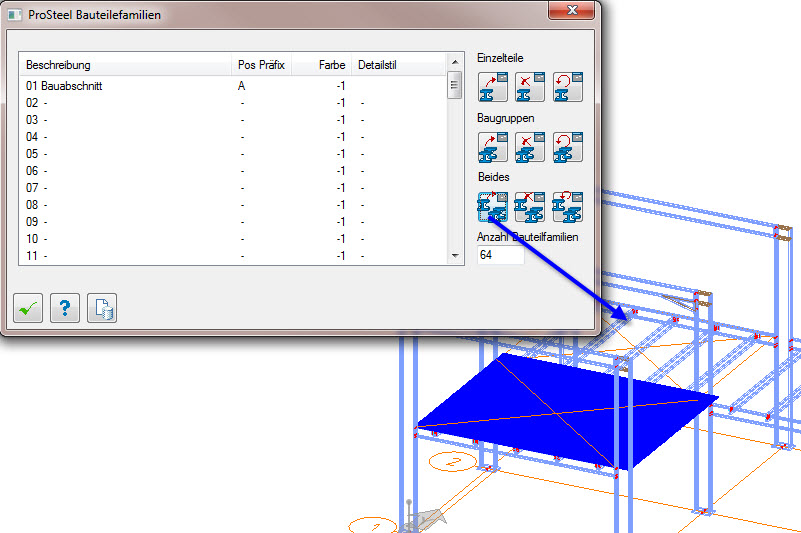Select the row '04 -'
This screenshot has width=801, height=533.
(x=232, y=137)
